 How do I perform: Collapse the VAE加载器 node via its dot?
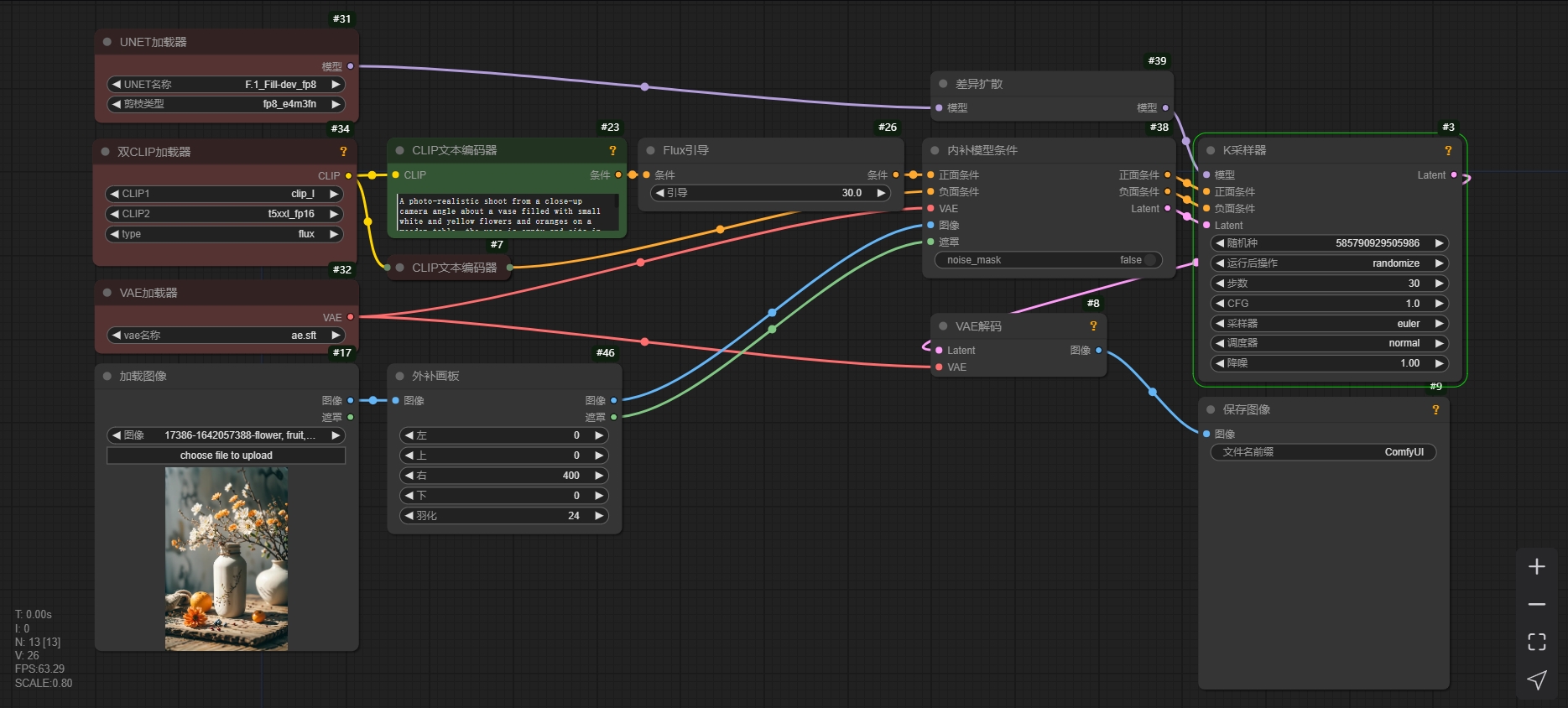[107, 293]
